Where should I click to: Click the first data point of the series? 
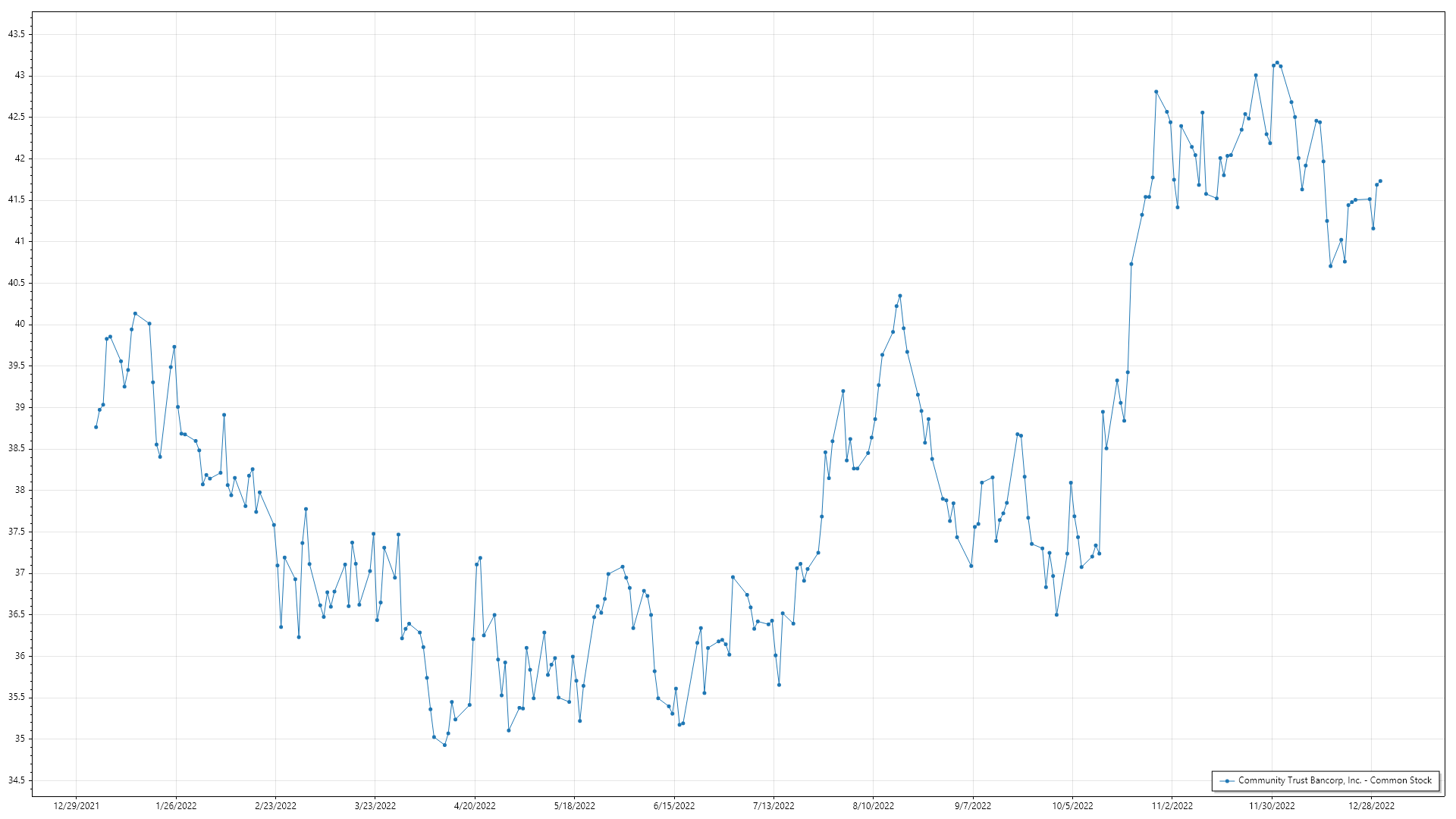click(96, 427)
